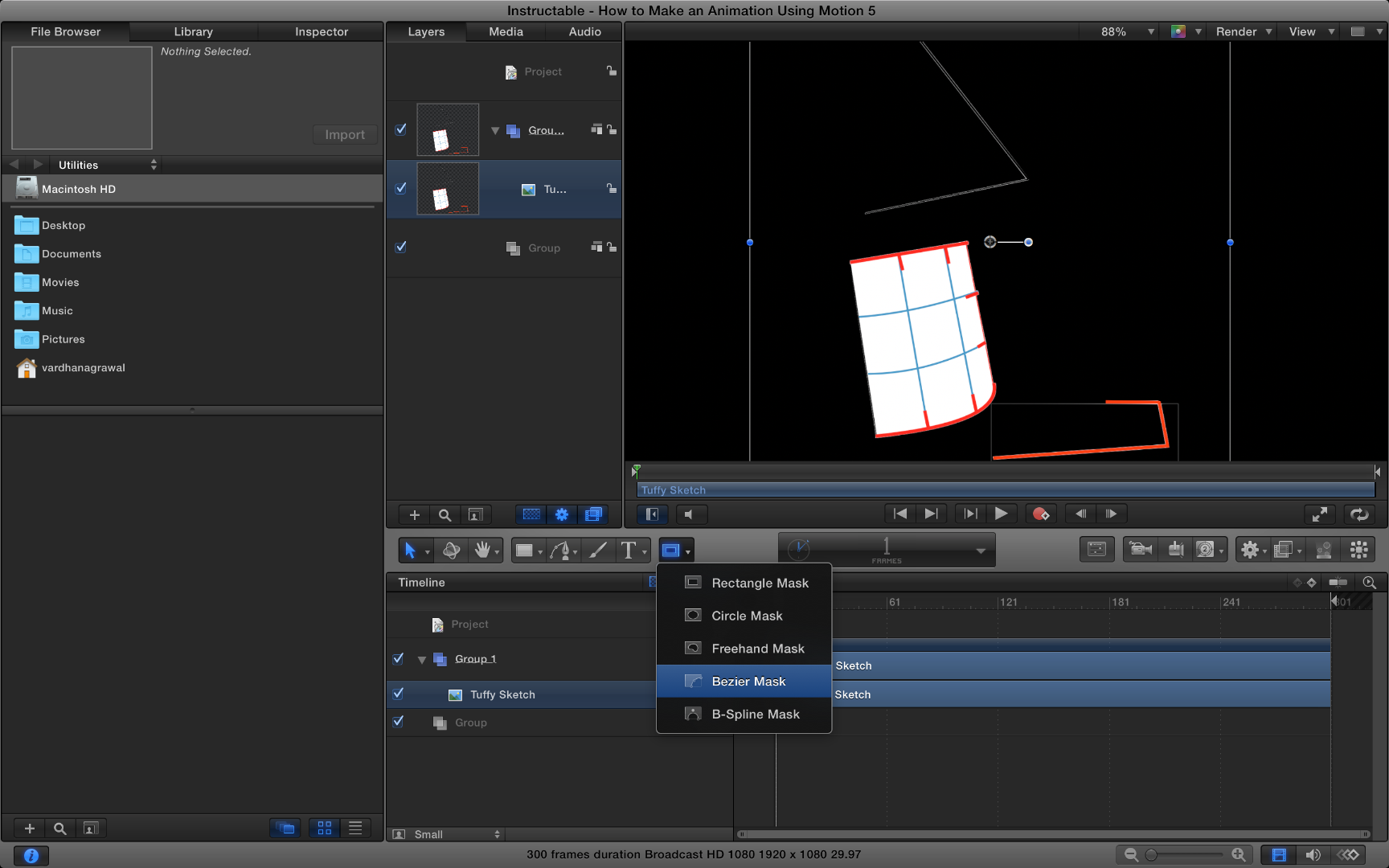Click the Tuffy Sketch mini-timeline bar
This screenshot has height=868, width=1389.
click(x=1006, y=489)
